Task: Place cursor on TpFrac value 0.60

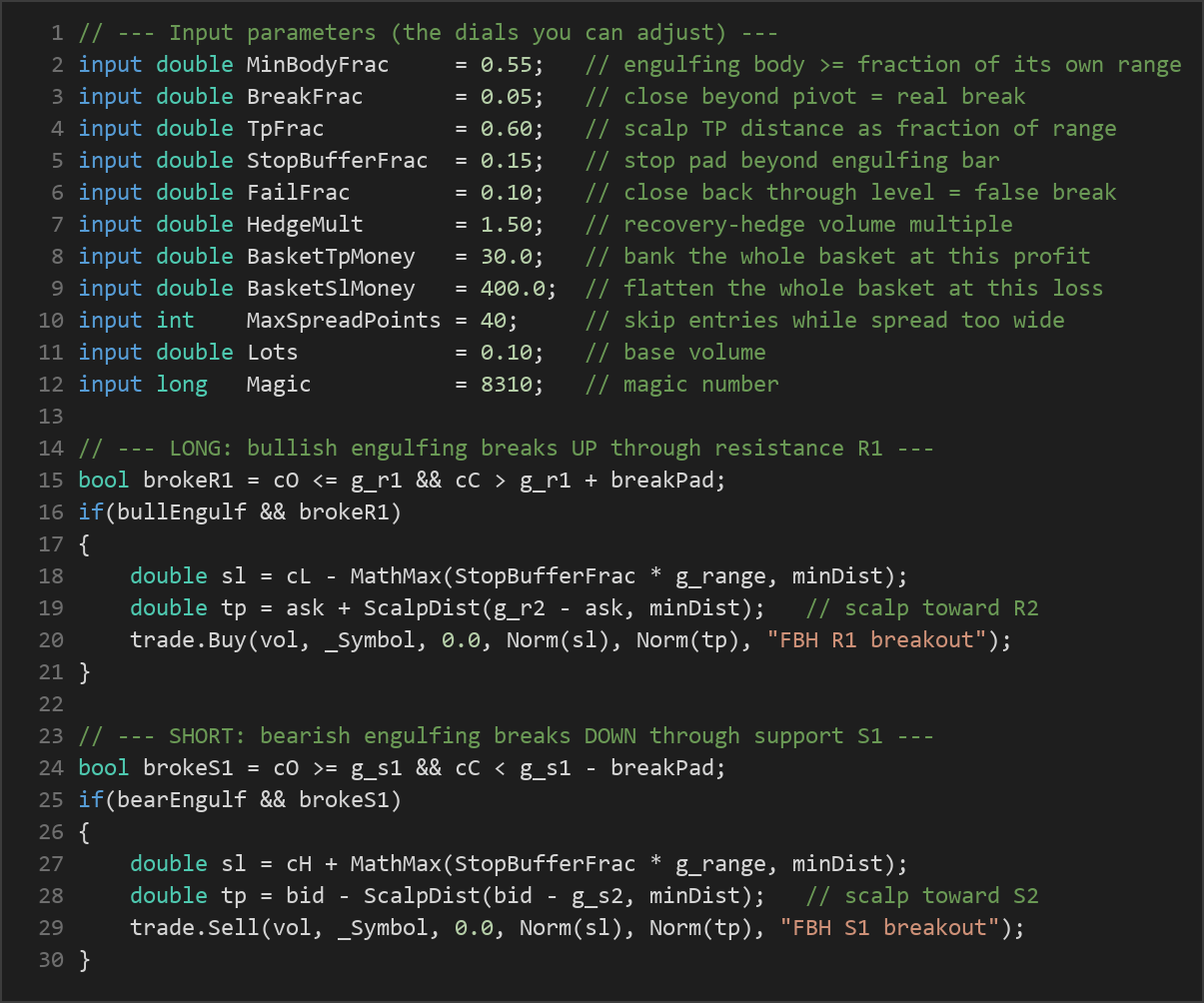Action: pos(506,128)
